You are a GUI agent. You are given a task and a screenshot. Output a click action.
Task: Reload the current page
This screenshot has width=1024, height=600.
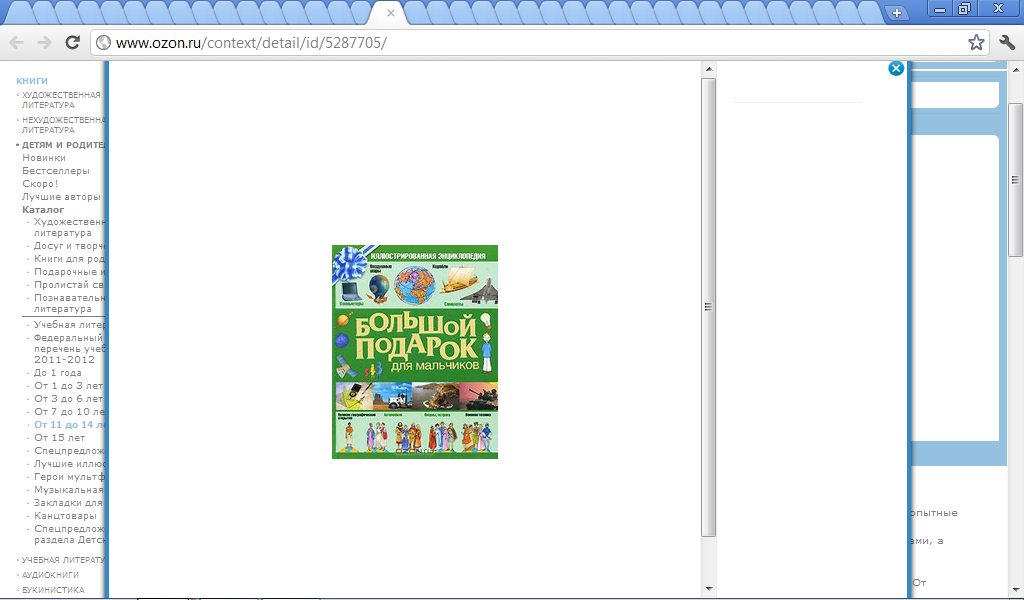[x=72, y=42]
